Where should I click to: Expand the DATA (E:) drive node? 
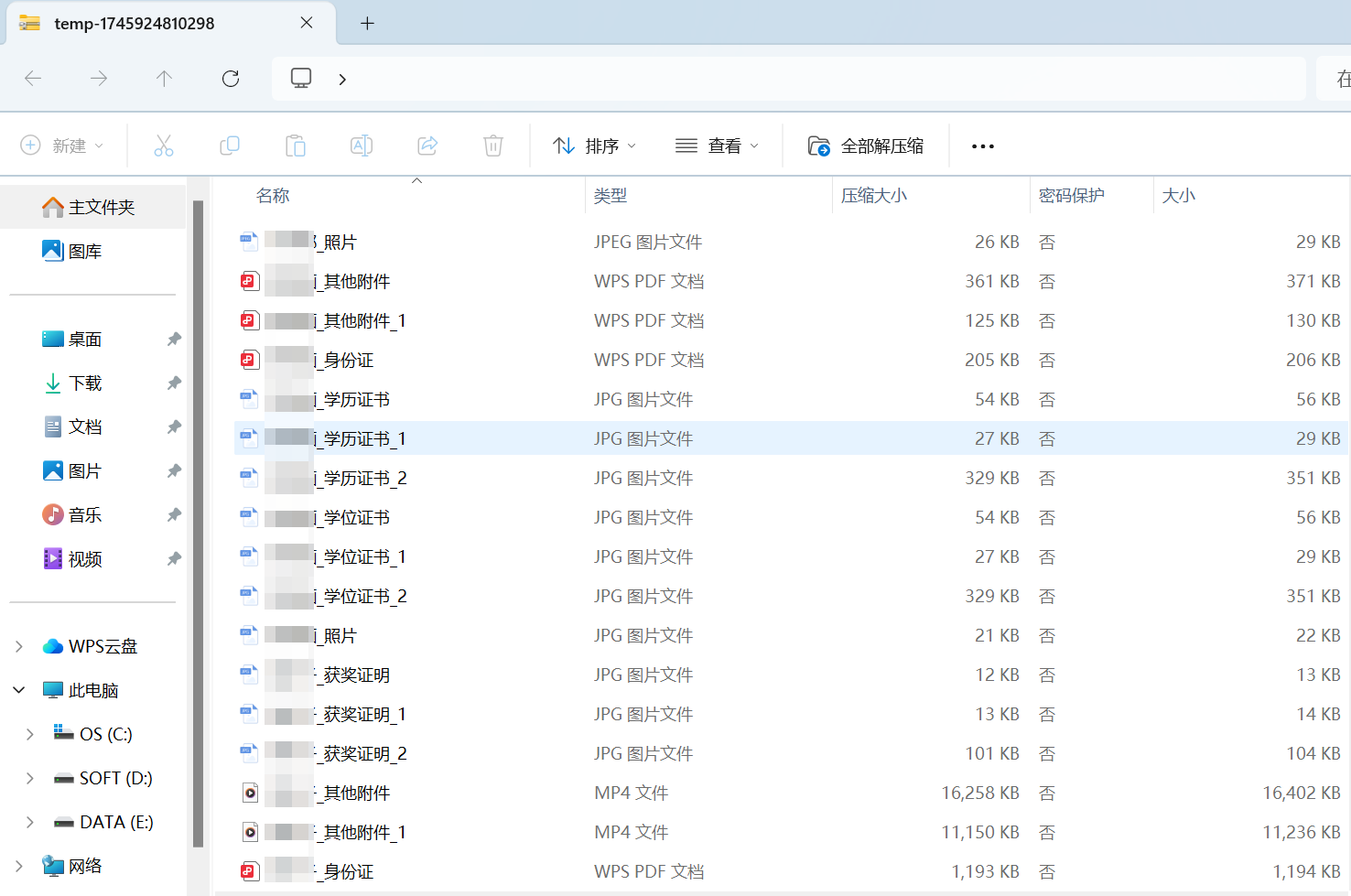tap(30, 822)
